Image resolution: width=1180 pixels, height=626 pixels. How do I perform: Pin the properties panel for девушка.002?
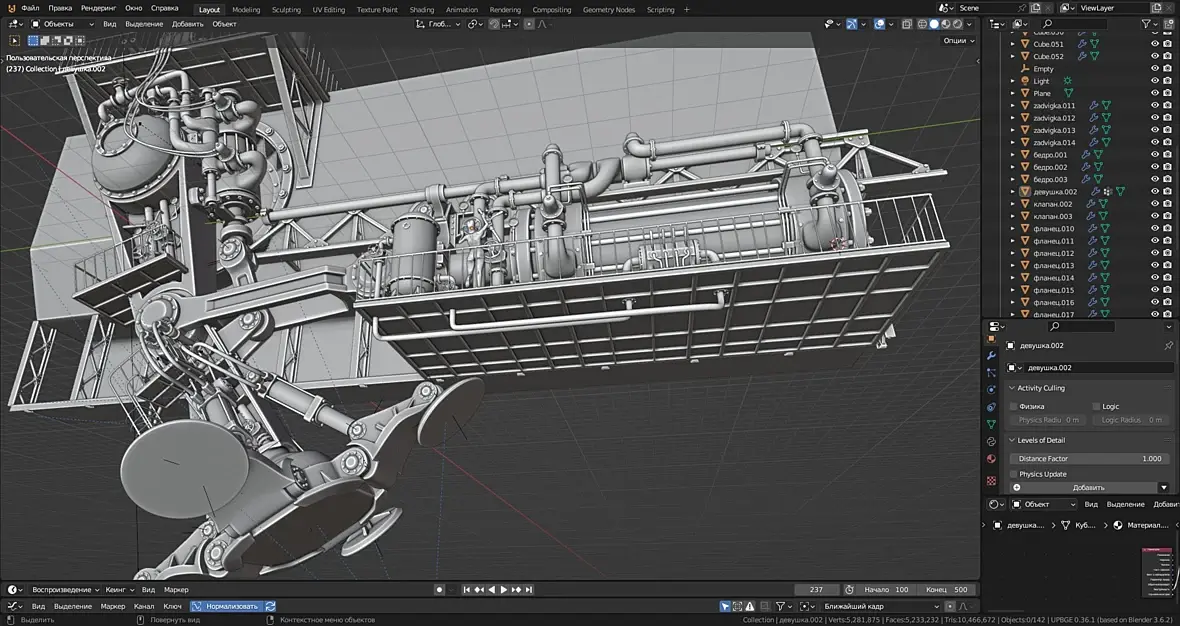coord(1168,346)
